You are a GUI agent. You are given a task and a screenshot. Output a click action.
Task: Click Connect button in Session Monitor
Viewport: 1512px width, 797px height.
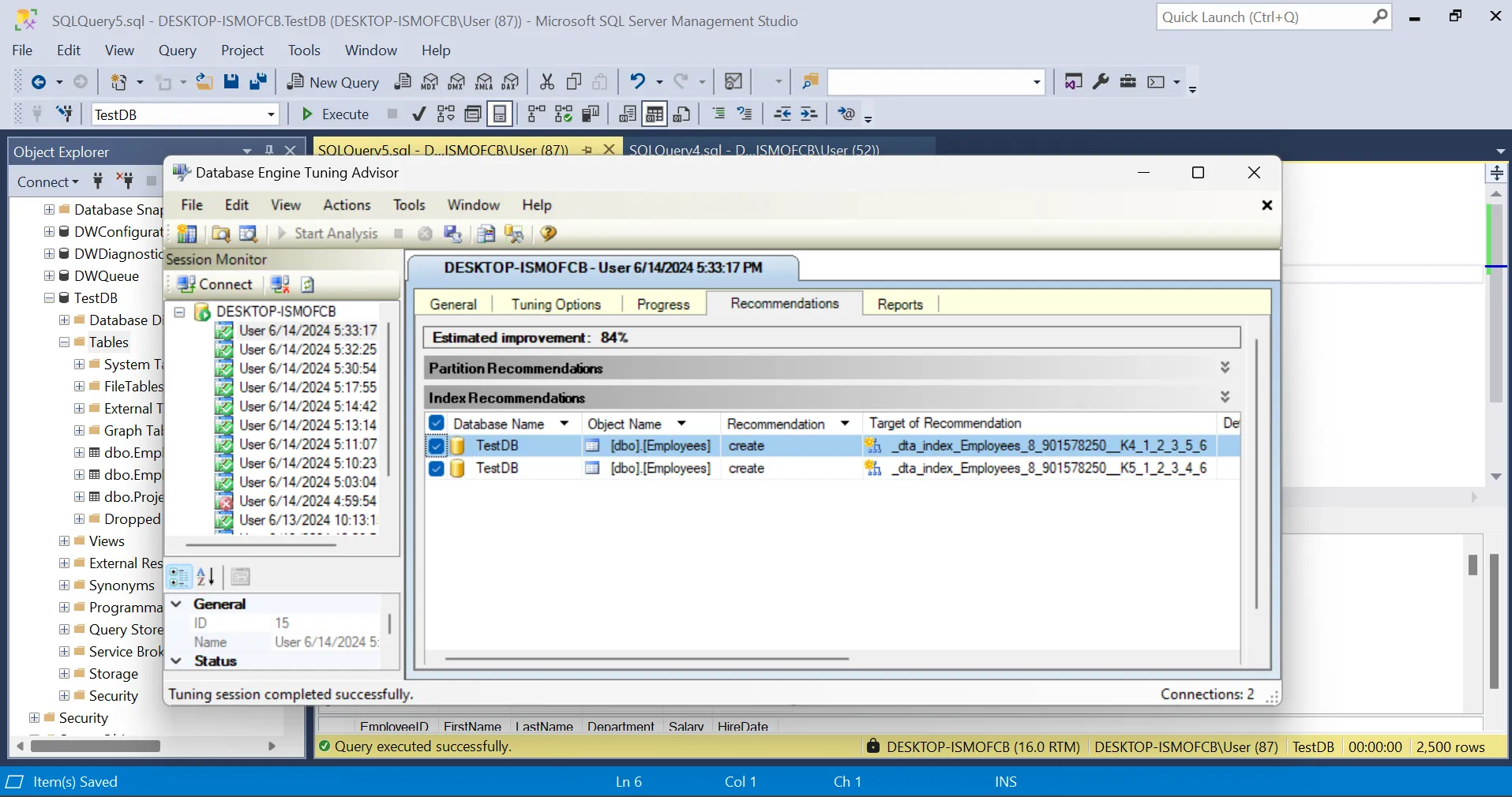[x=215, y=284]
